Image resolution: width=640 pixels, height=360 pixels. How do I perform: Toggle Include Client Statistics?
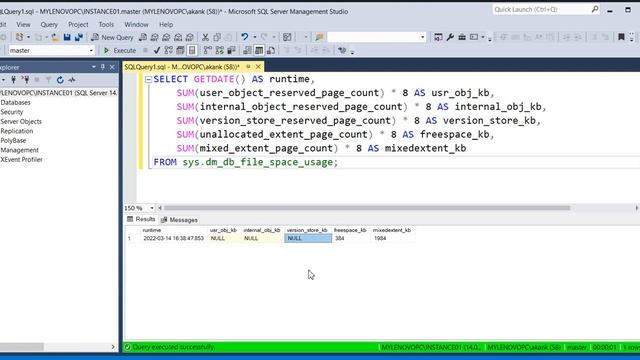pos(231,50)
